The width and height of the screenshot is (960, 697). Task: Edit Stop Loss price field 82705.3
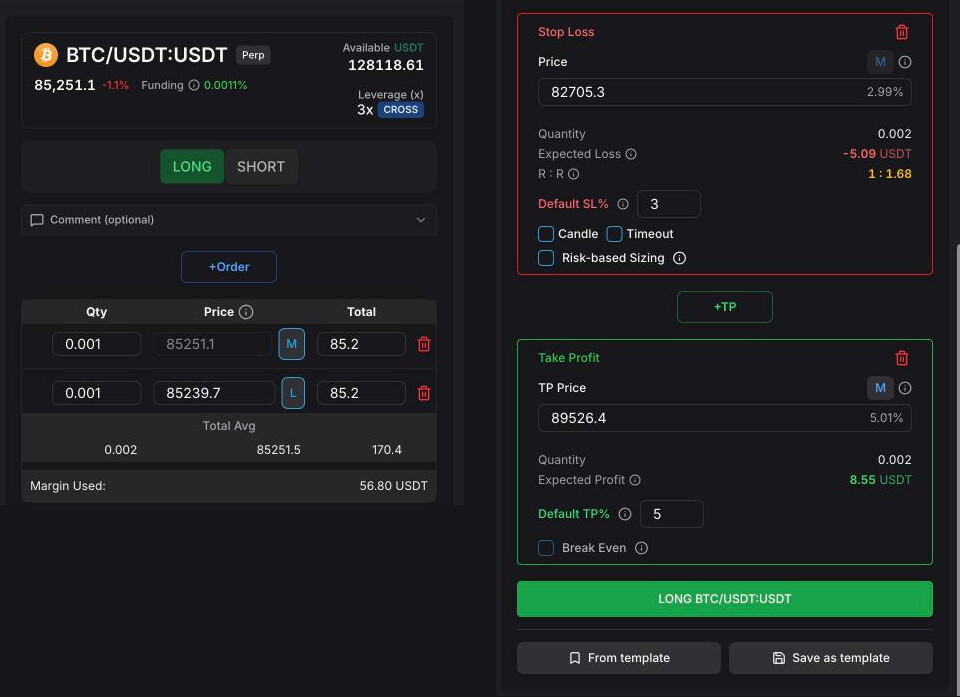pyautogui.click(x=725, y=92)
